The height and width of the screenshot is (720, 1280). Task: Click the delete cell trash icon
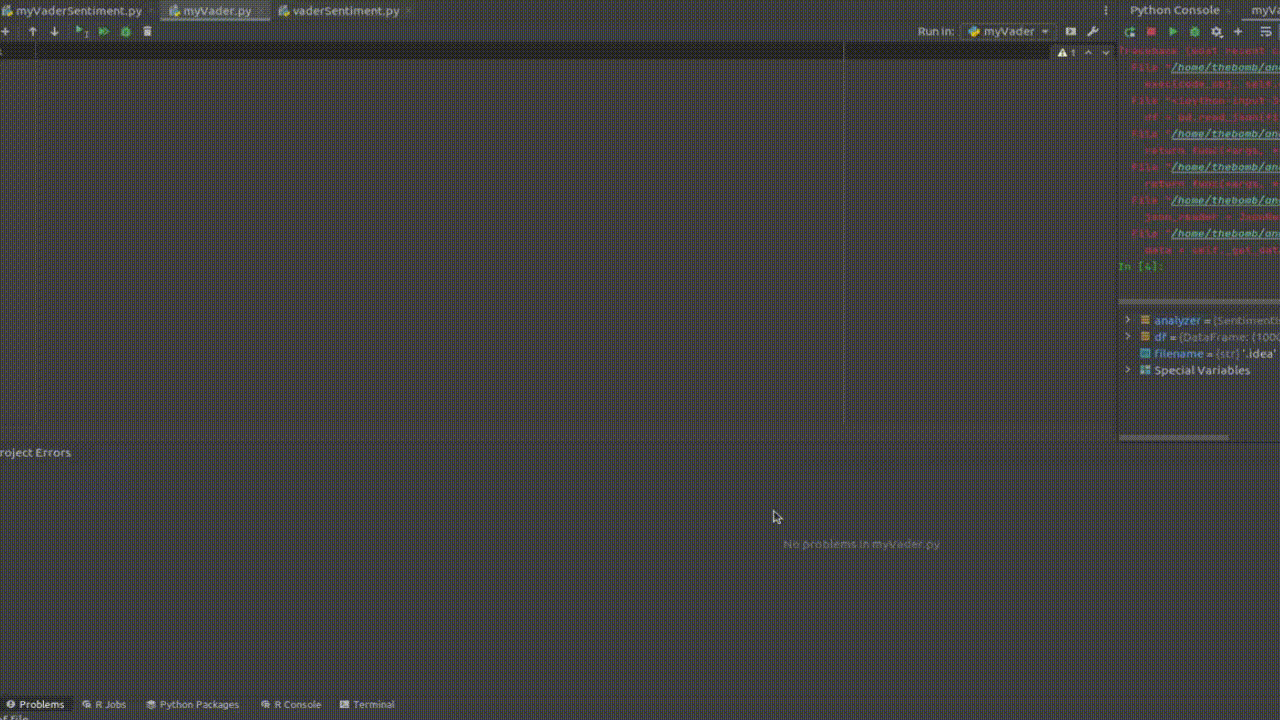pos(148,32)
